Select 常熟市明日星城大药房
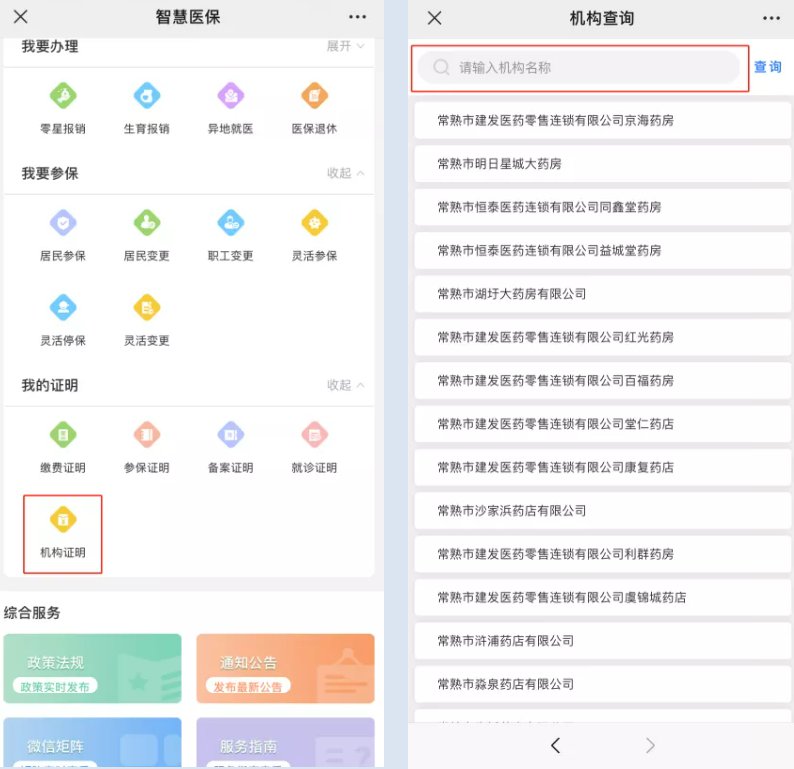This screenshot has height=769, width=794. [x=603, y=164]
